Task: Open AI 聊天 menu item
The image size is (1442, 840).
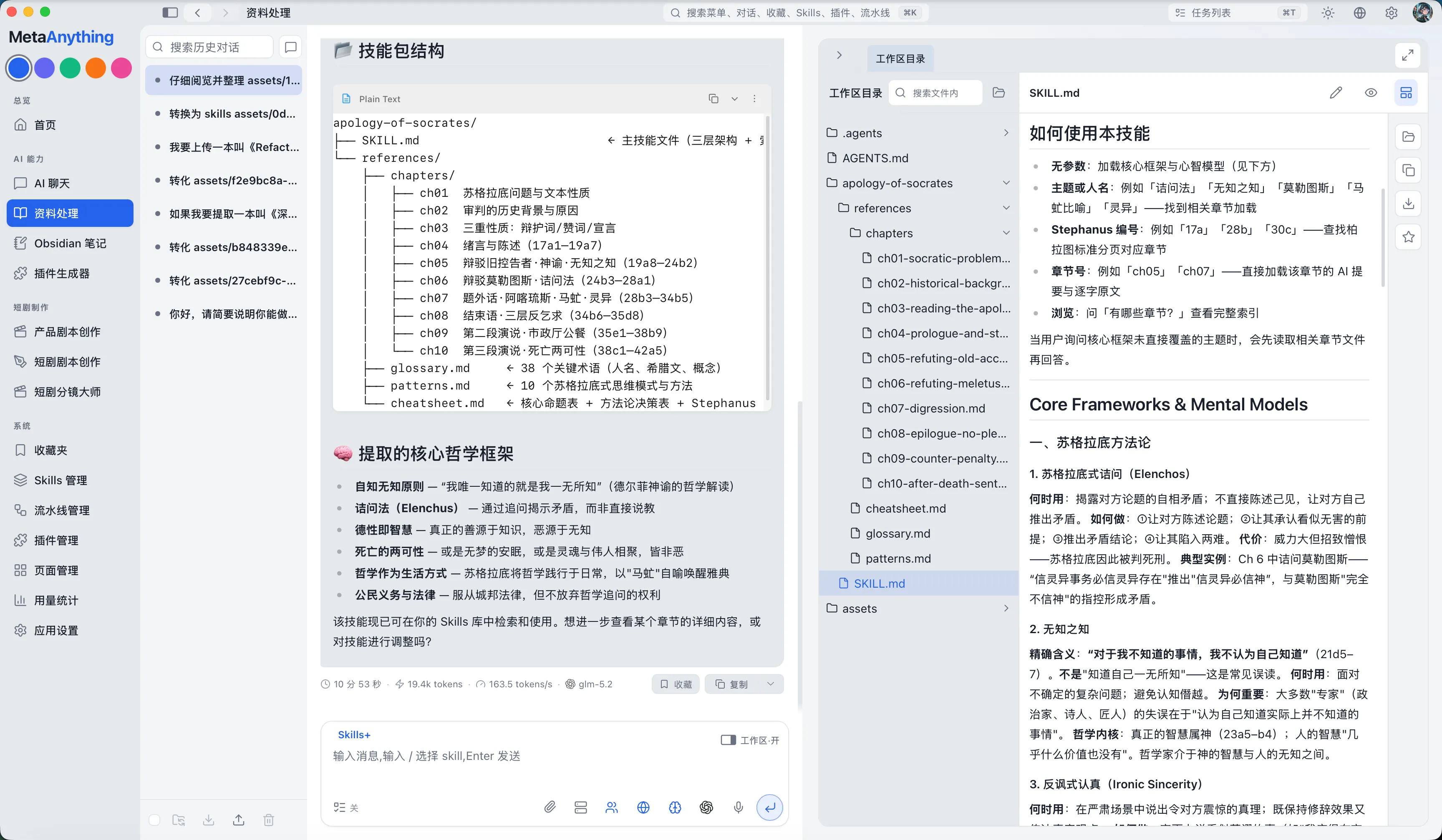Action: (70, 183)
